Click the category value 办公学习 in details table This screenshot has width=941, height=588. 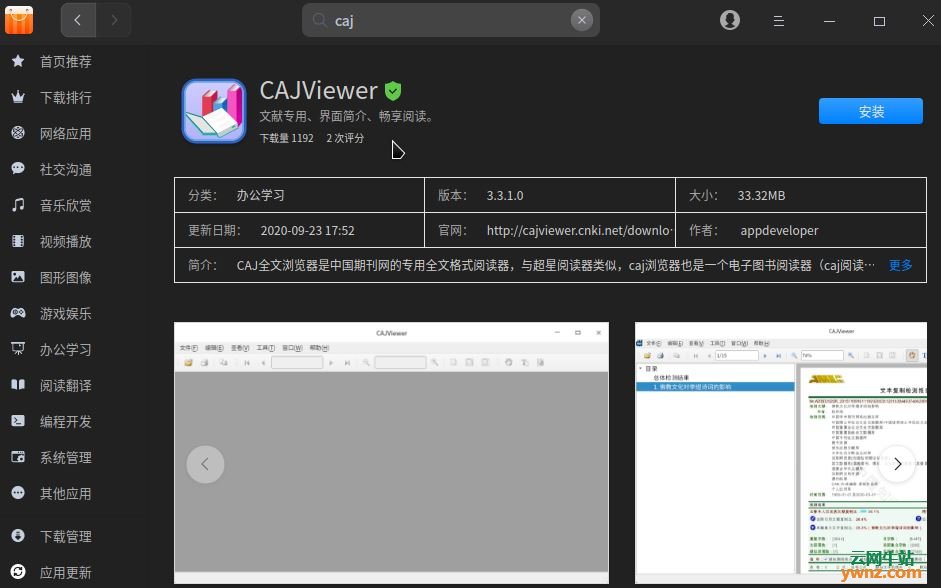click(x=260, y=196)
